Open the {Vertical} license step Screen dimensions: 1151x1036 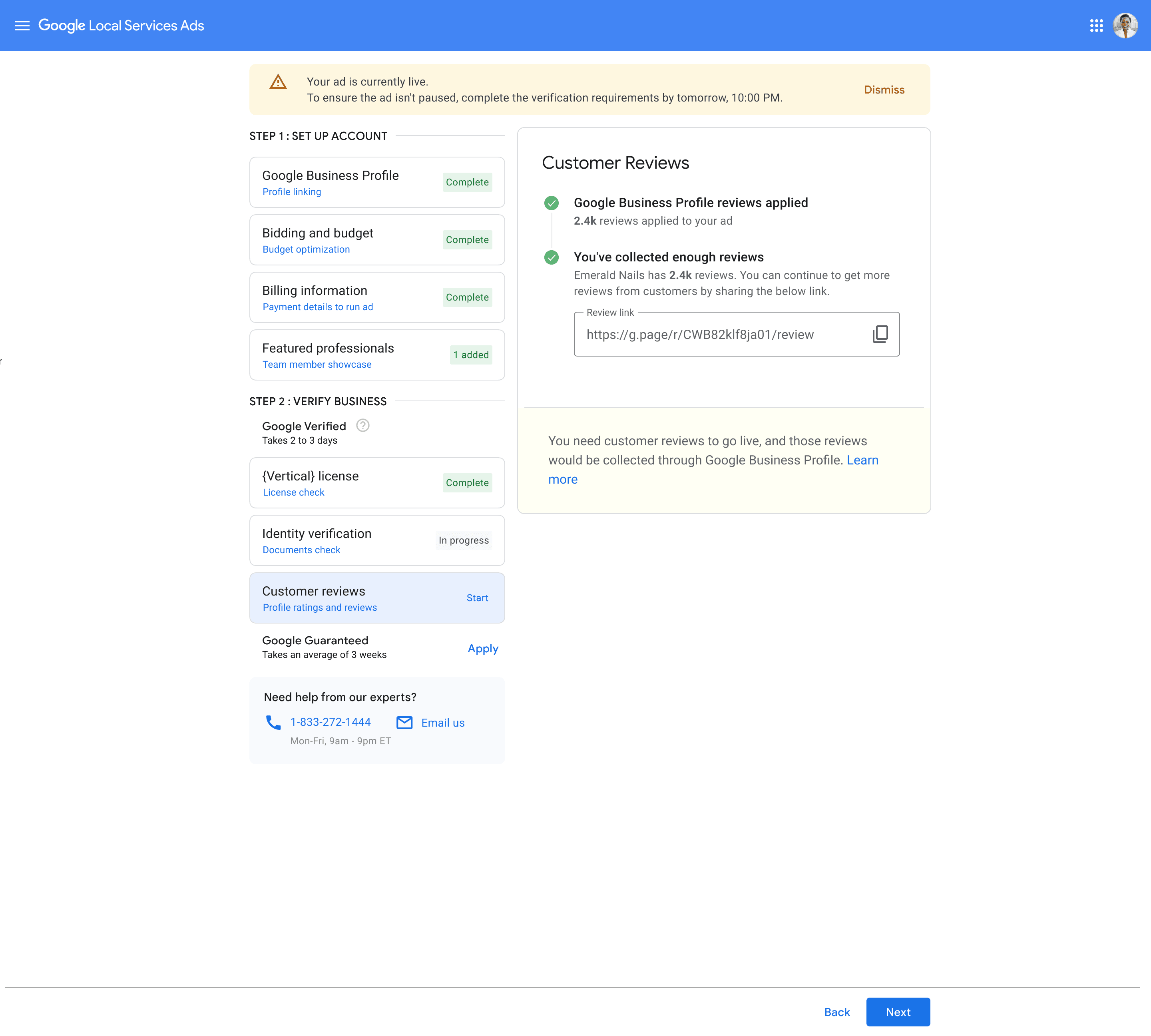(377, 483)
